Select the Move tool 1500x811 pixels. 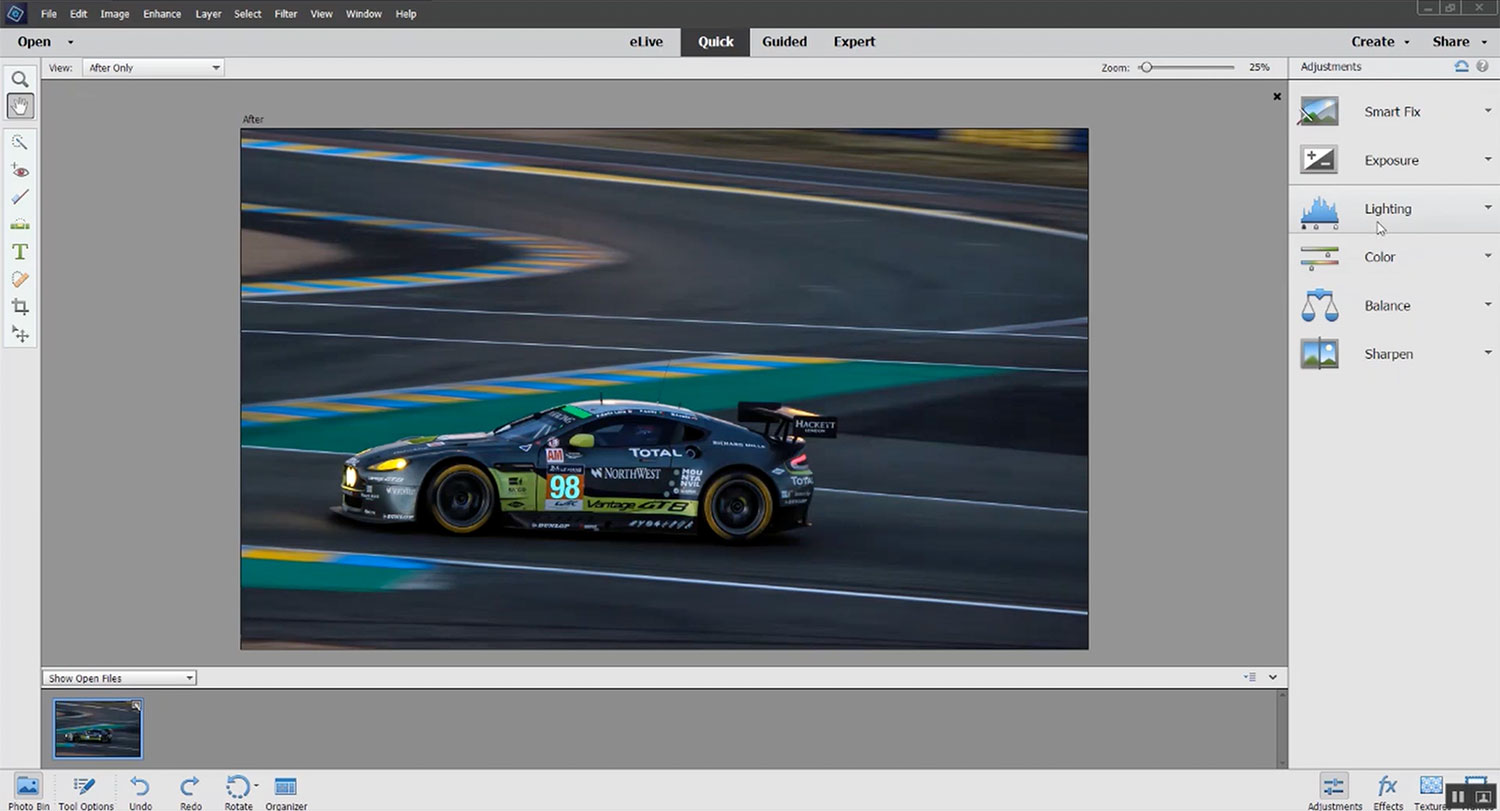click(x=20, y=334)
